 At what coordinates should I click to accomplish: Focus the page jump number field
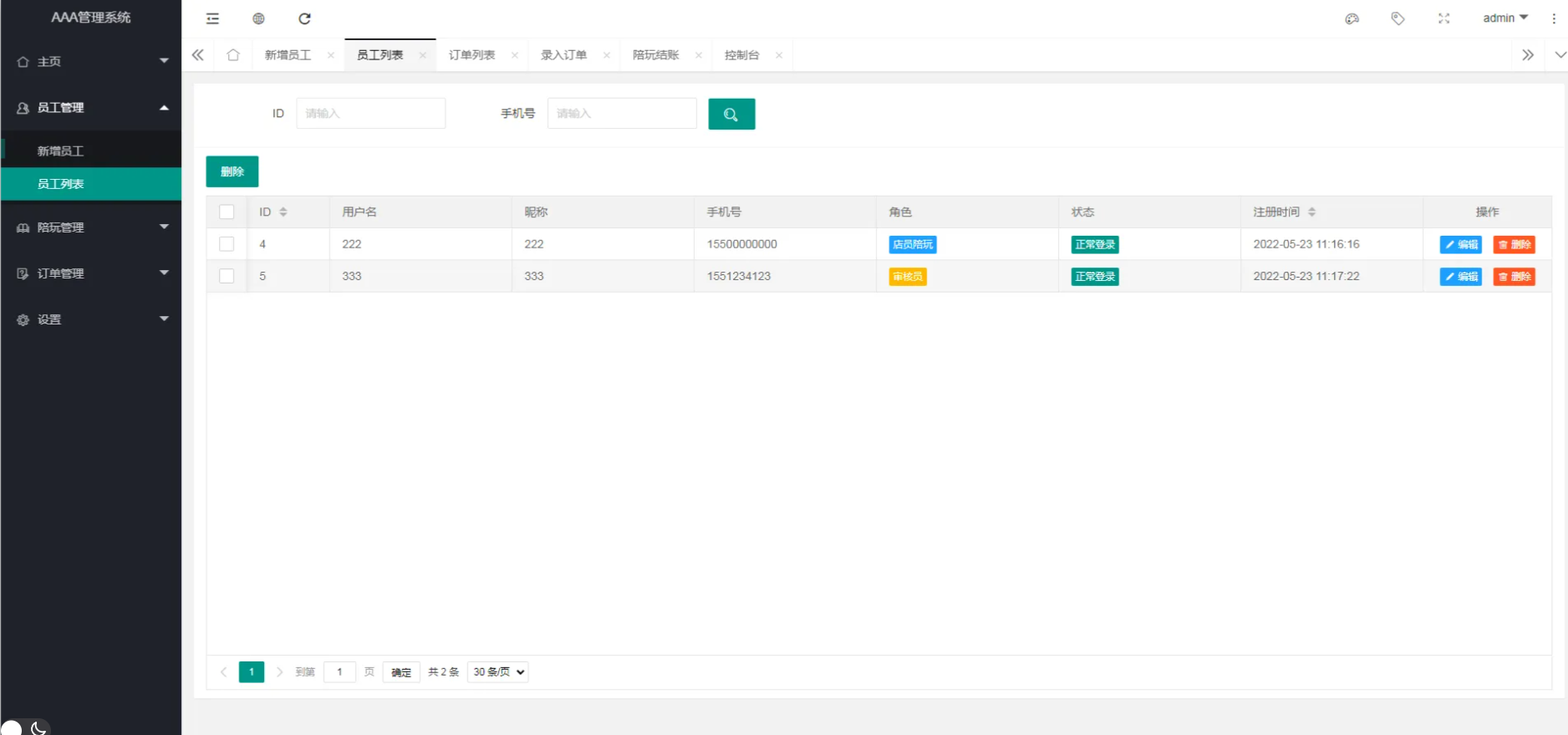(339, 672)
